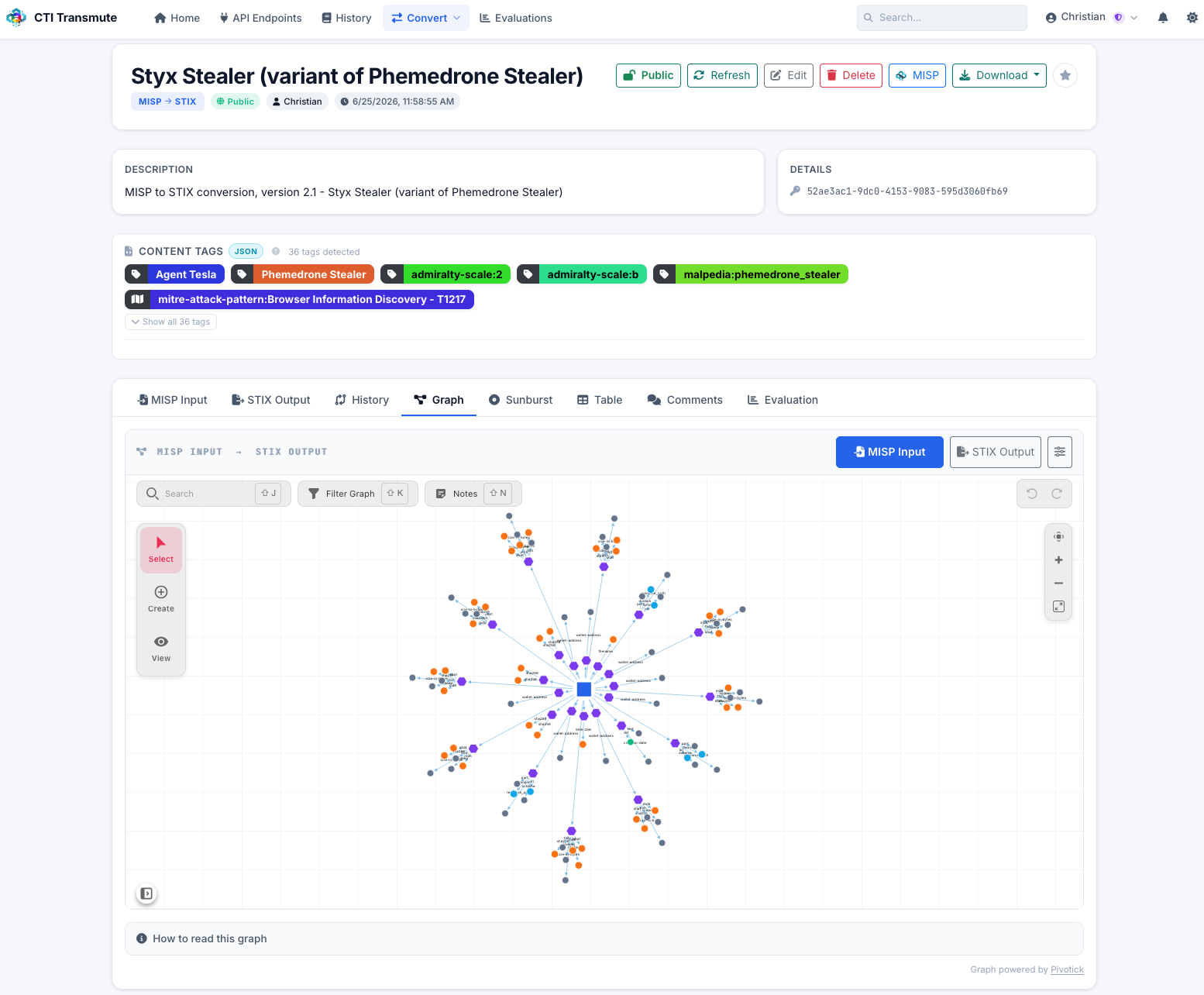Undo the last graph action
Screen dimensions: 1204x995
pyautogui.click(x=1032, y=494)
